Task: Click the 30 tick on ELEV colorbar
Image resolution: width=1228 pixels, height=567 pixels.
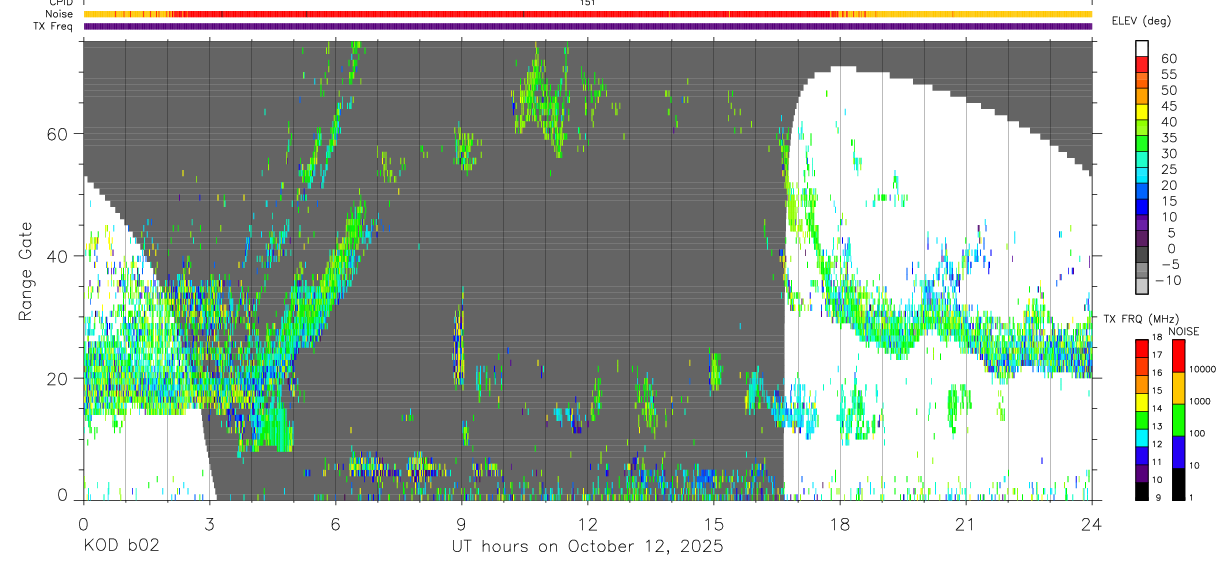Action: (x=1167, y=153)
